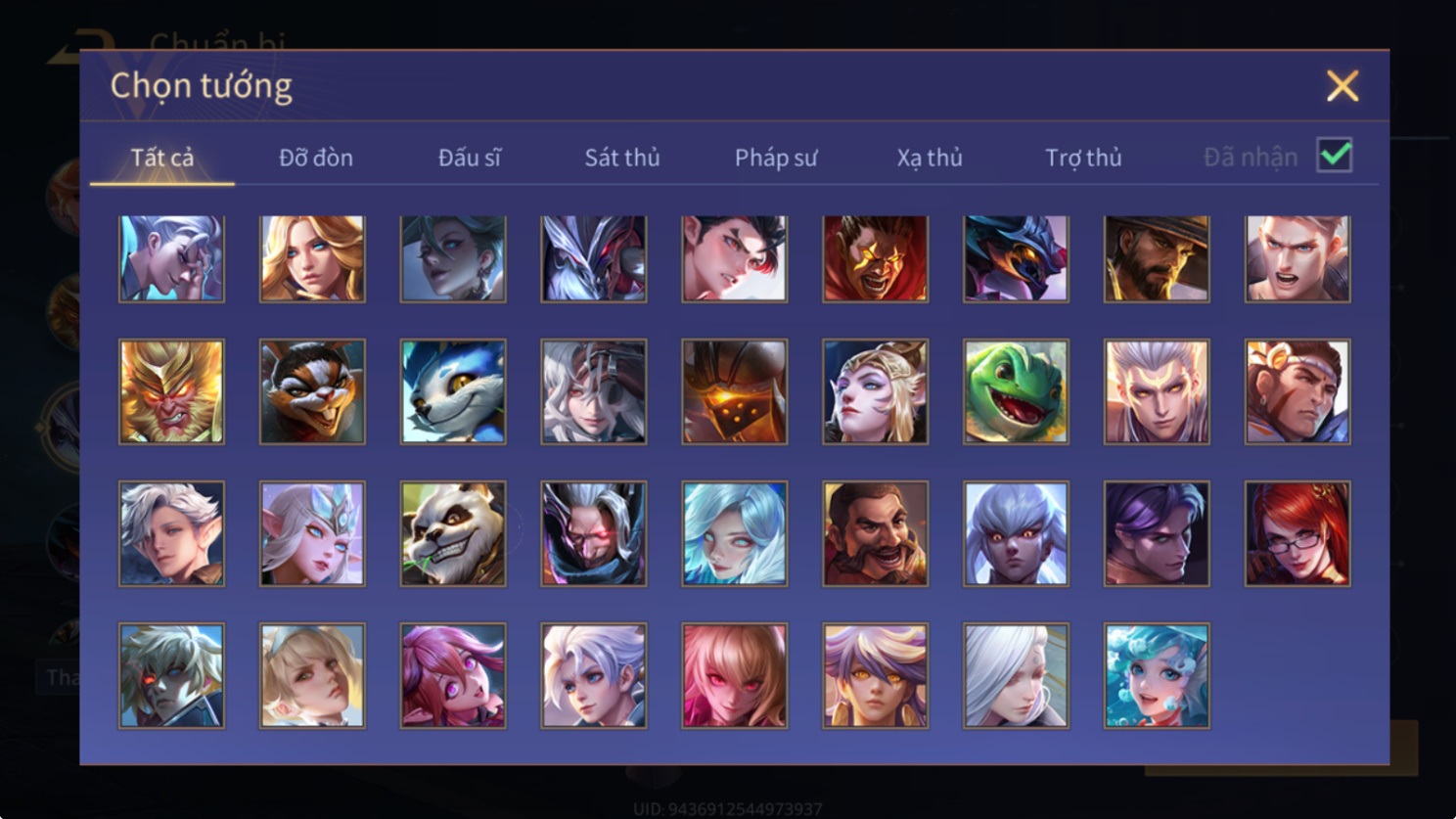
Task: Switch to the Đỡ đòn tab
Action: coord(316,158)
